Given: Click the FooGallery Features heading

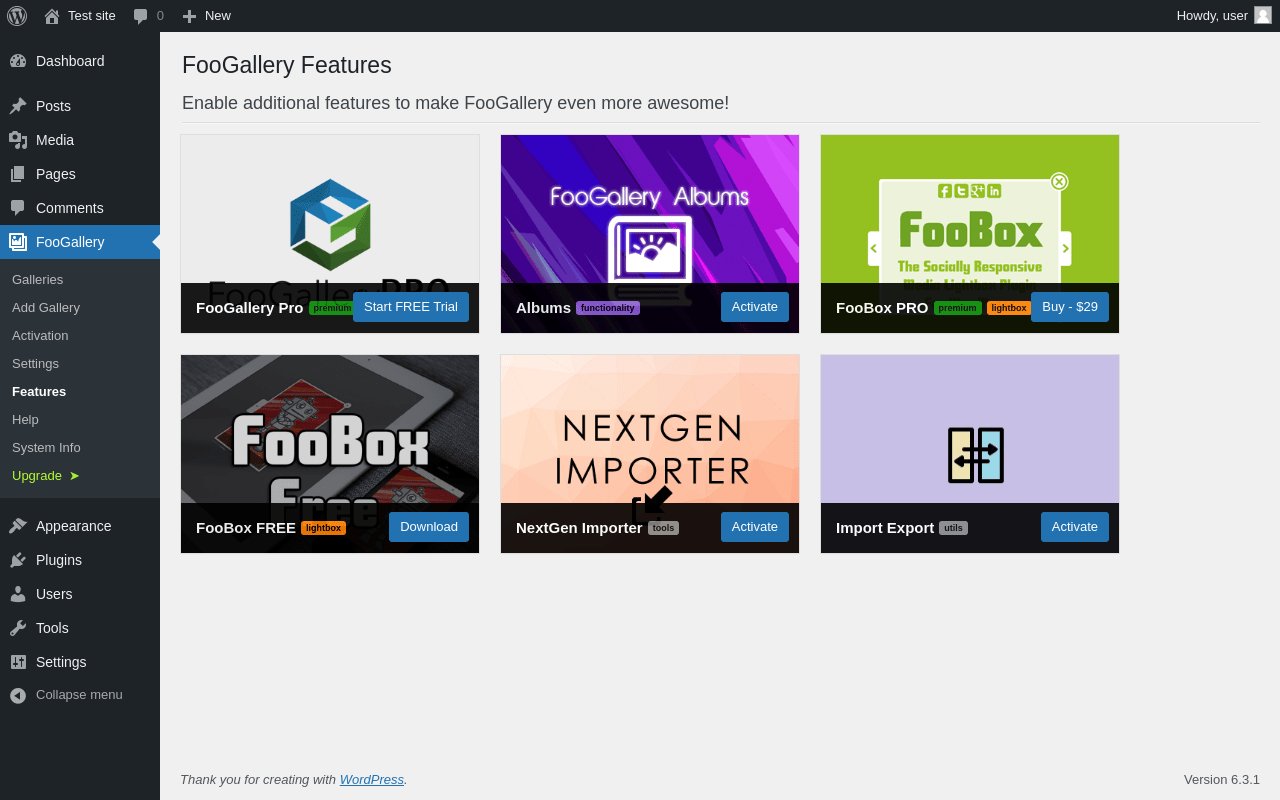Looking at the screenshot, I should (287, 65).
